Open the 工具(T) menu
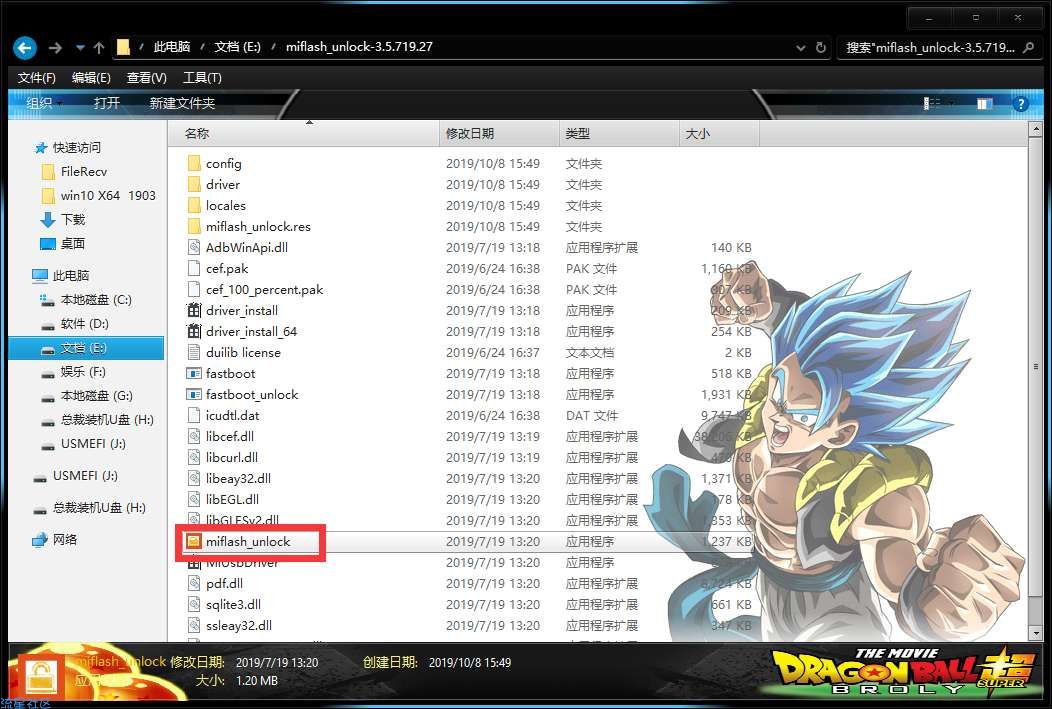This screenshot has width=1052, height=709. pos(202,78)
